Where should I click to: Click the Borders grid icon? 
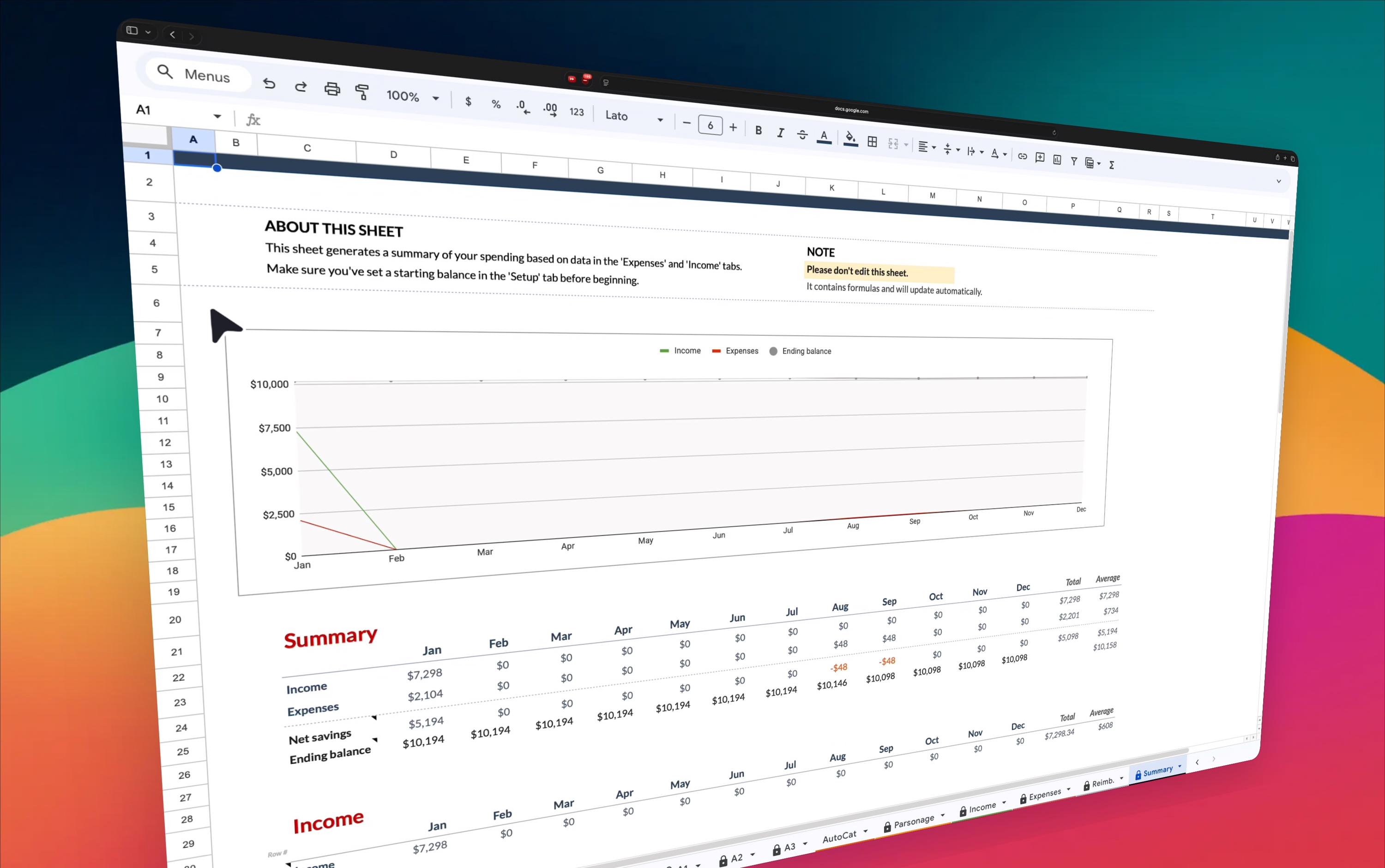pyautogui.click(x=872, y=142)
